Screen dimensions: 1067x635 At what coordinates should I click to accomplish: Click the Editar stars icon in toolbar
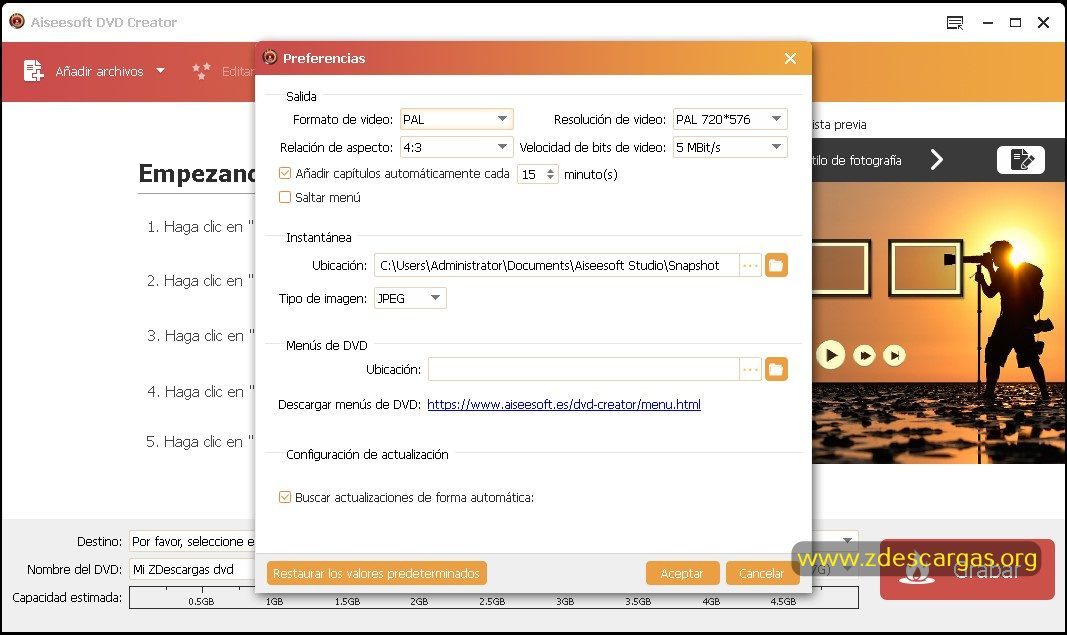point(201,71)
